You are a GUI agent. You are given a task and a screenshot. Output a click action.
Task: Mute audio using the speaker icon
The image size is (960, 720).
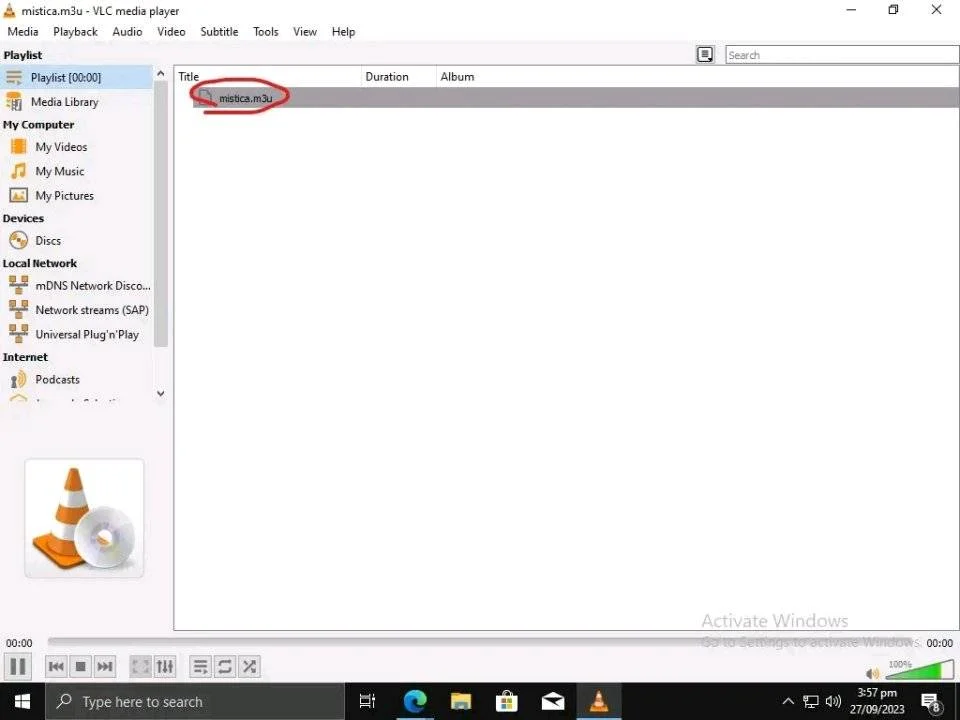coord(872,673)
